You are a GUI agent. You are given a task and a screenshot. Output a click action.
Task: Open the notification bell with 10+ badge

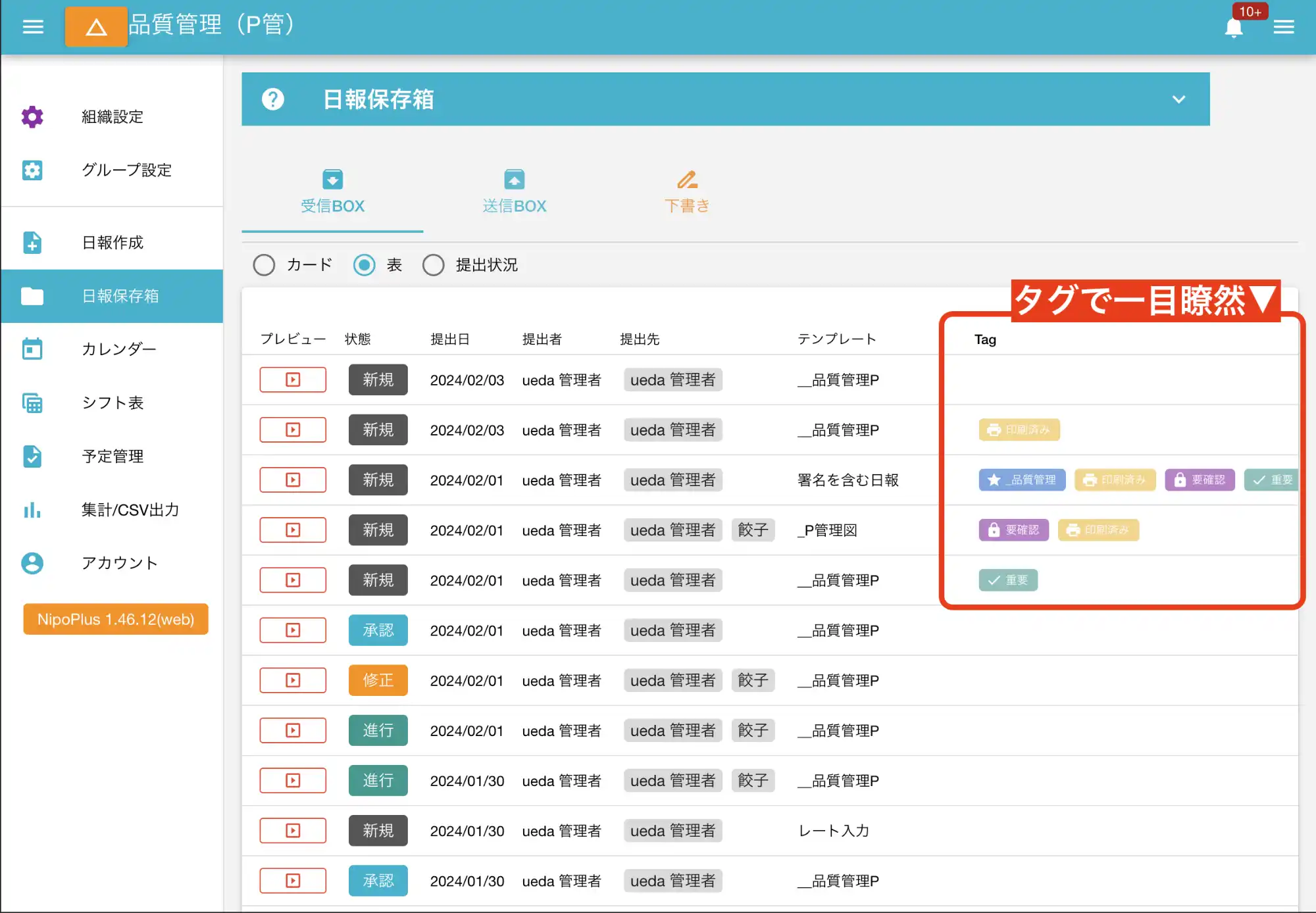click(1234, 27)
